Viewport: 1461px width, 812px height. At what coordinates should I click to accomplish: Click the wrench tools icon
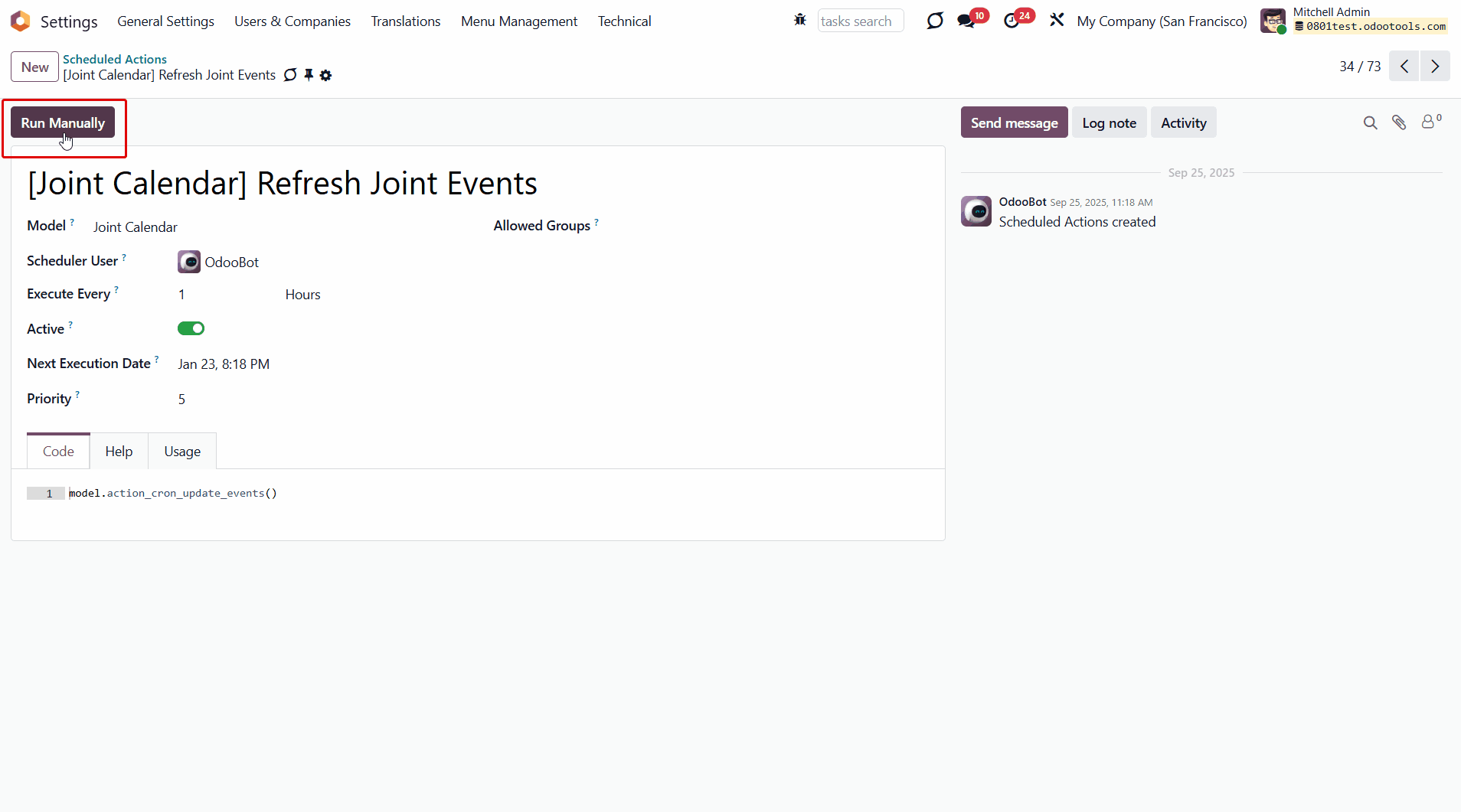pyautogui.click(x=1057, y=21)
